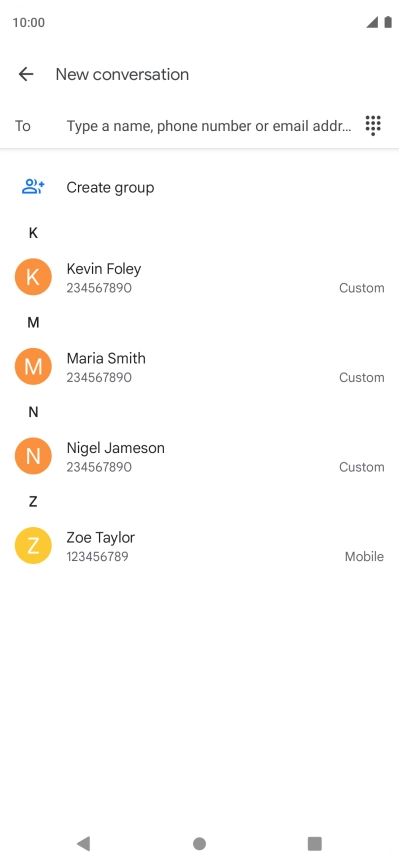Image resolution: width=399 pixels, height=866 pixels.
Task: Pick the Kevin Foley contact name
Action: coord(104,269)
